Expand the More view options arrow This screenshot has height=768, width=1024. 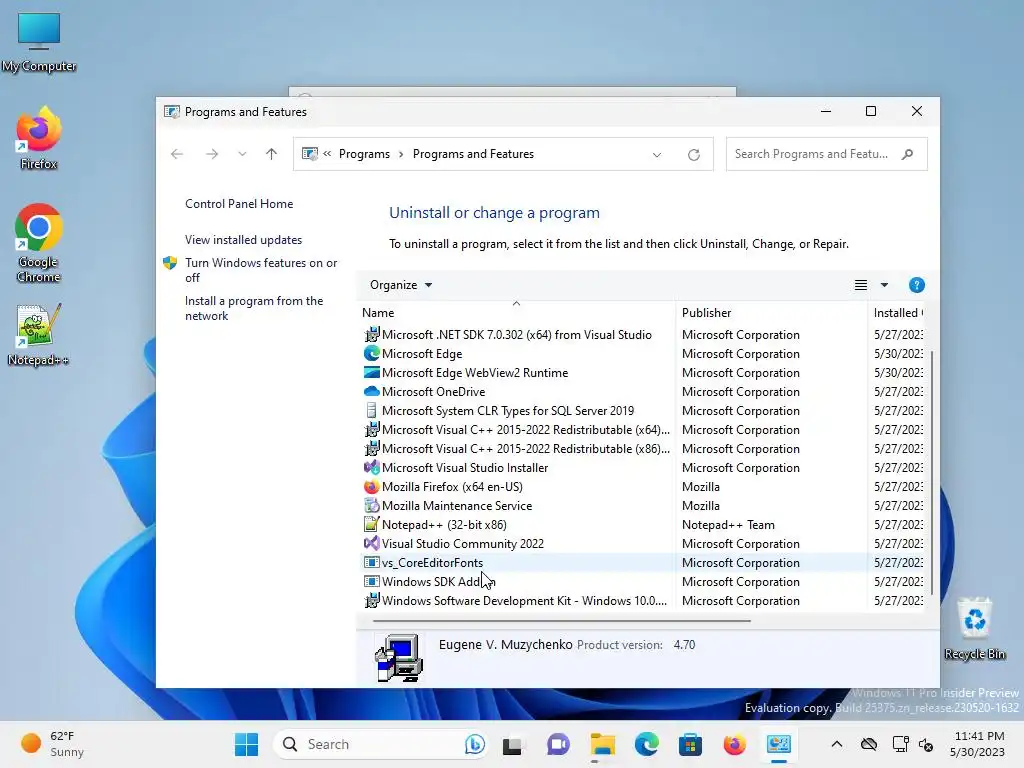(x=884, y=285)
